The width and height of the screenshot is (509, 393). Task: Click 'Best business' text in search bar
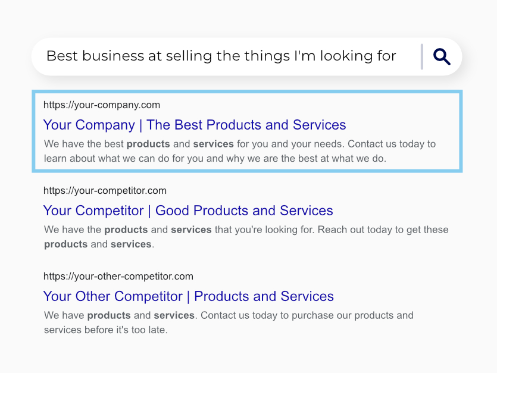tap(95, 56)
